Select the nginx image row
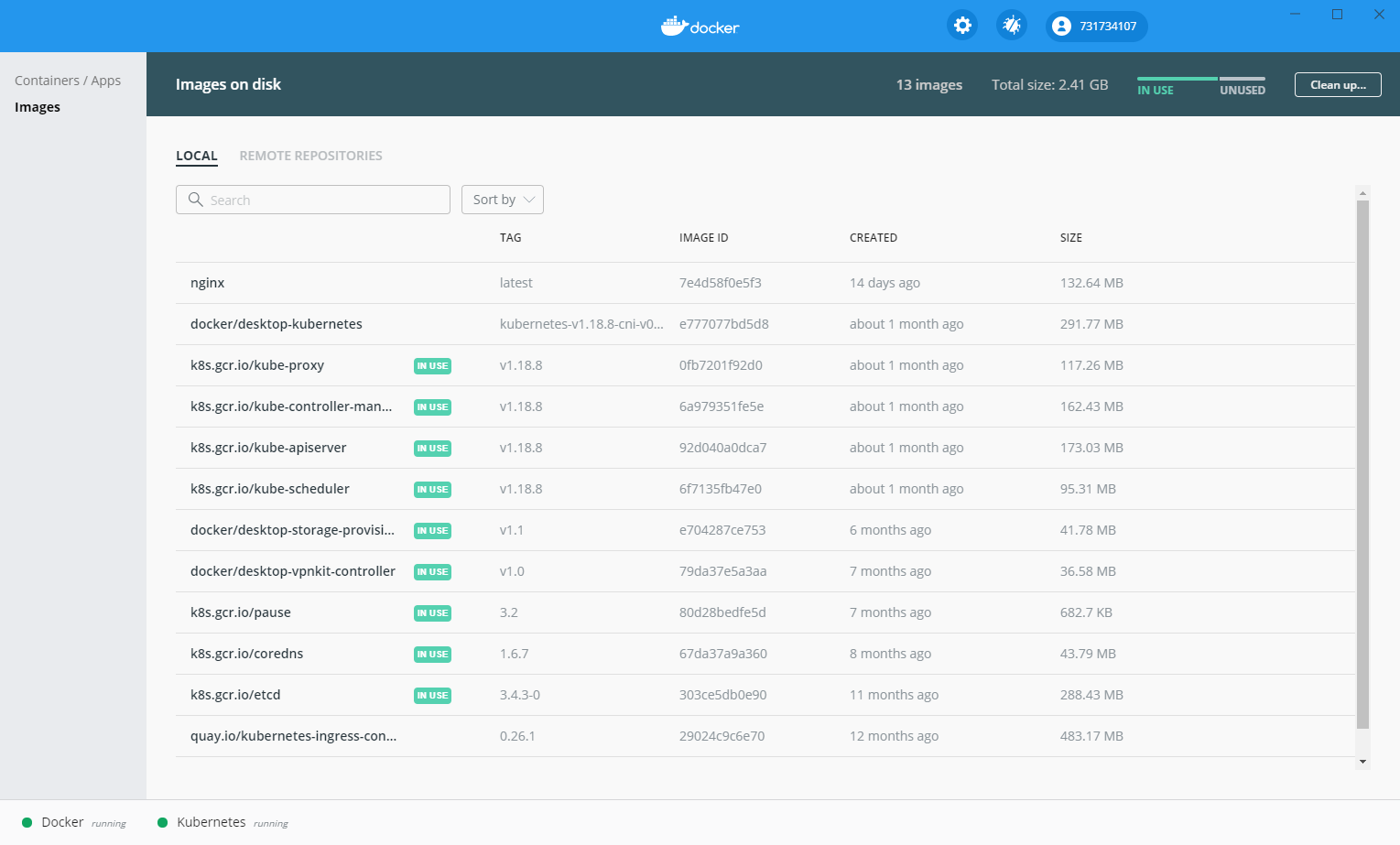The width and height of the screenshot is (1400, 845). 765,283
